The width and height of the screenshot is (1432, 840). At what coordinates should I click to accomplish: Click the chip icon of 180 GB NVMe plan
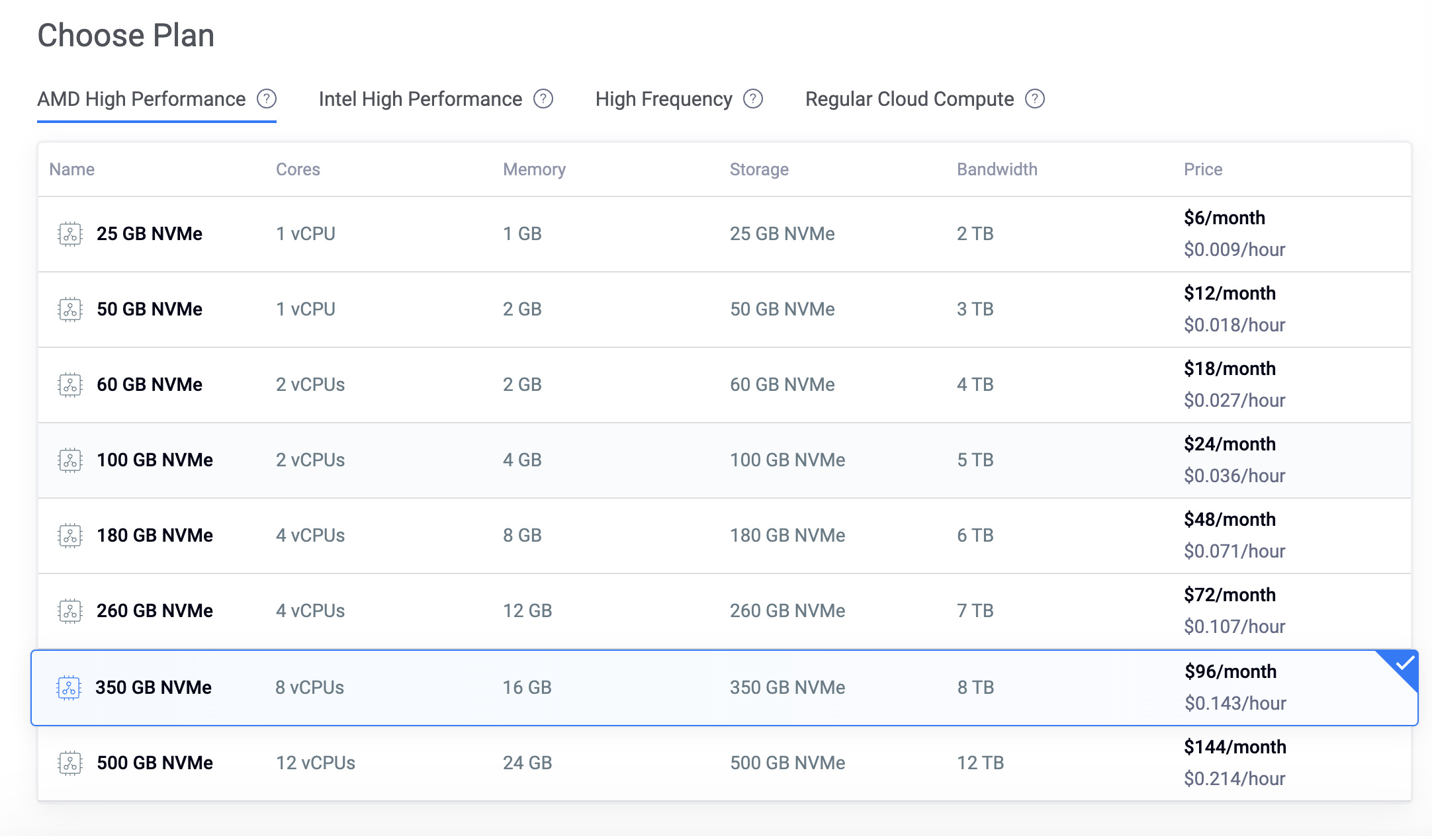point(70,536)
